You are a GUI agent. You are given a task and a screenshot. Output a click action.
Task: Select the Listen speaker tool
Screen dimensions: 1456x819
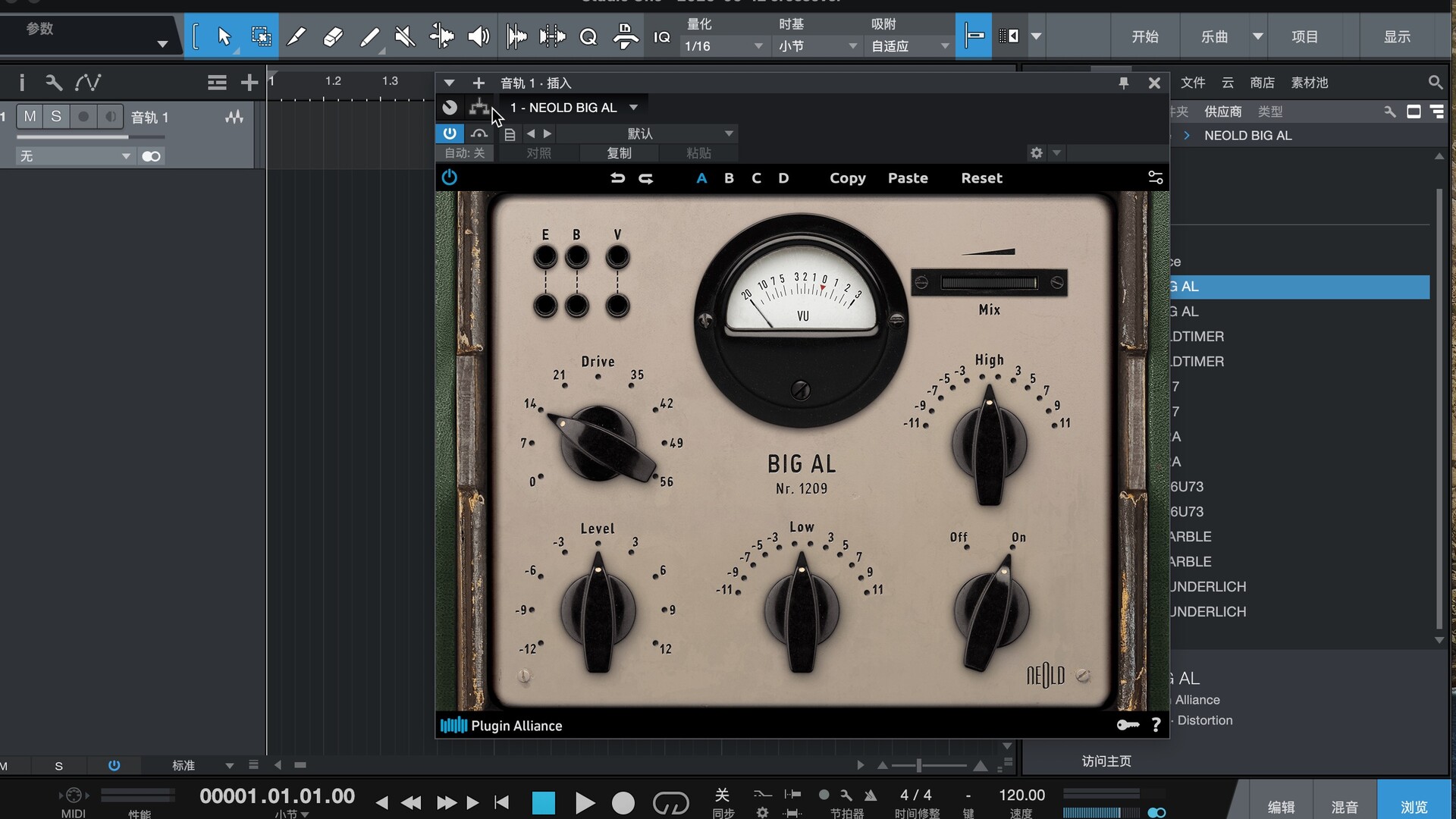[x=479, y=36]
